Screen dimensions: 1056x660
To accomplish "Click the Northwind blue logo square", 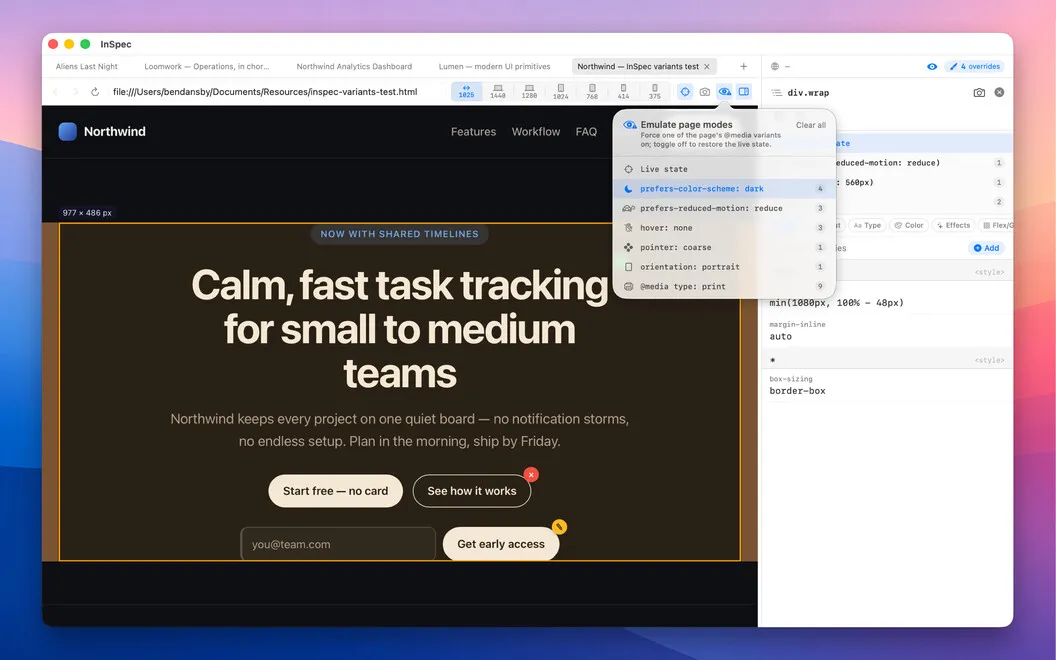I will click(67, 131).
